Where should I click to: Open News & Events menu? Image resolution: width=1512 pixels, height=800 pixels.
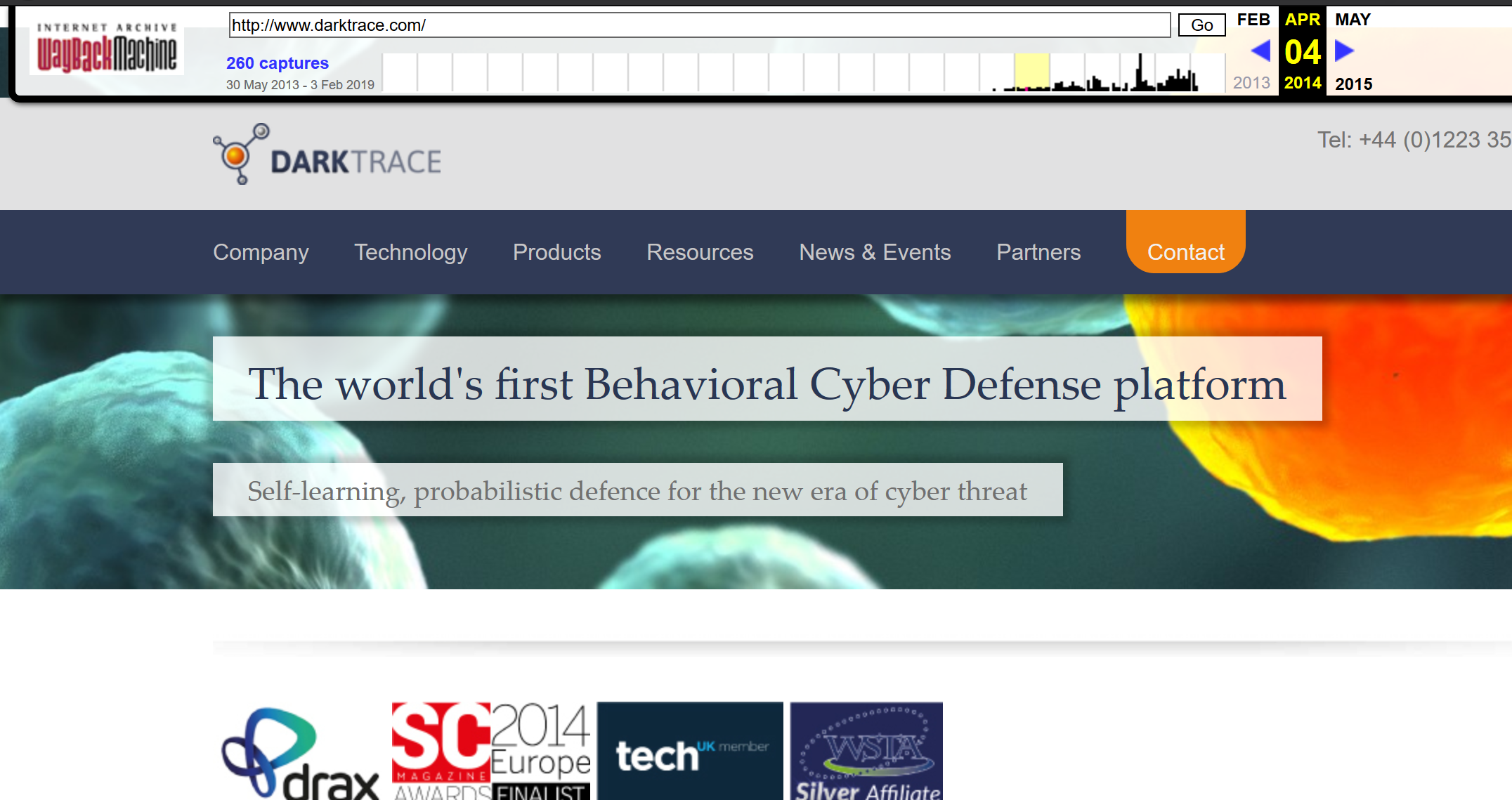point(875,252)
